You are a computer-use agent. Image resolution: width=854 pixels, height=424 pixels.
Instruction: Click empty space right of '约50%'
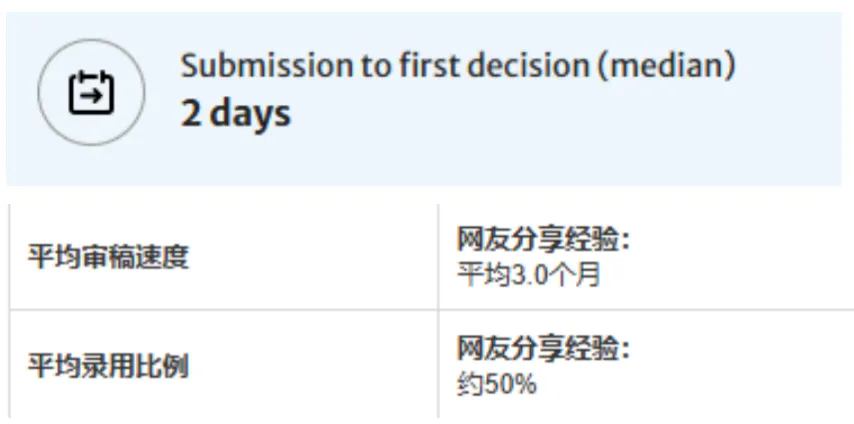point(692,385)
